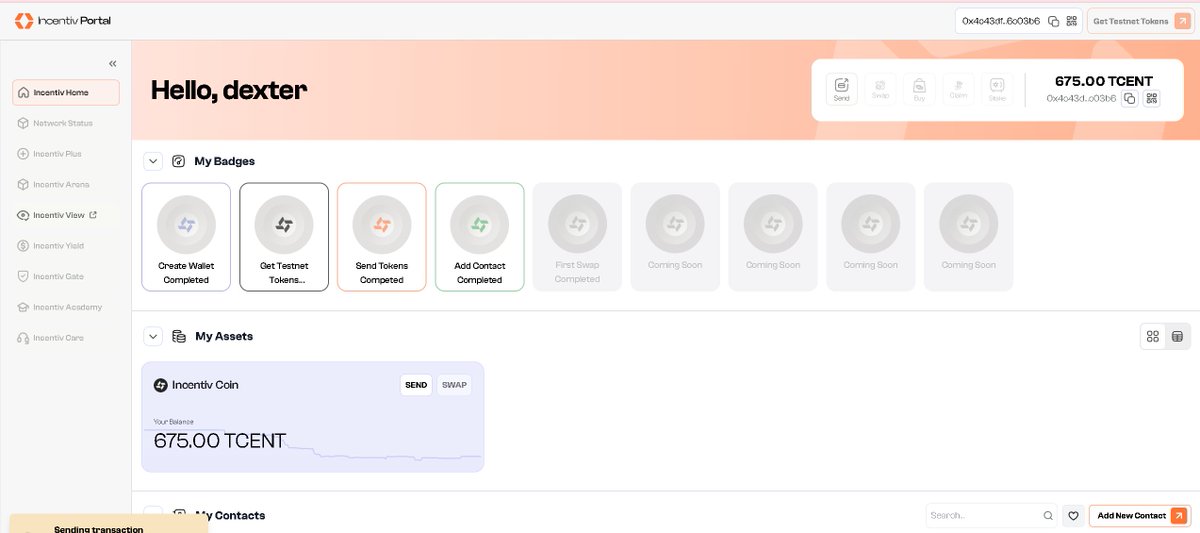Screen dimensions: 1200x533
Task: Select the Send Tokens Completed badge
Action: (381, 237)
